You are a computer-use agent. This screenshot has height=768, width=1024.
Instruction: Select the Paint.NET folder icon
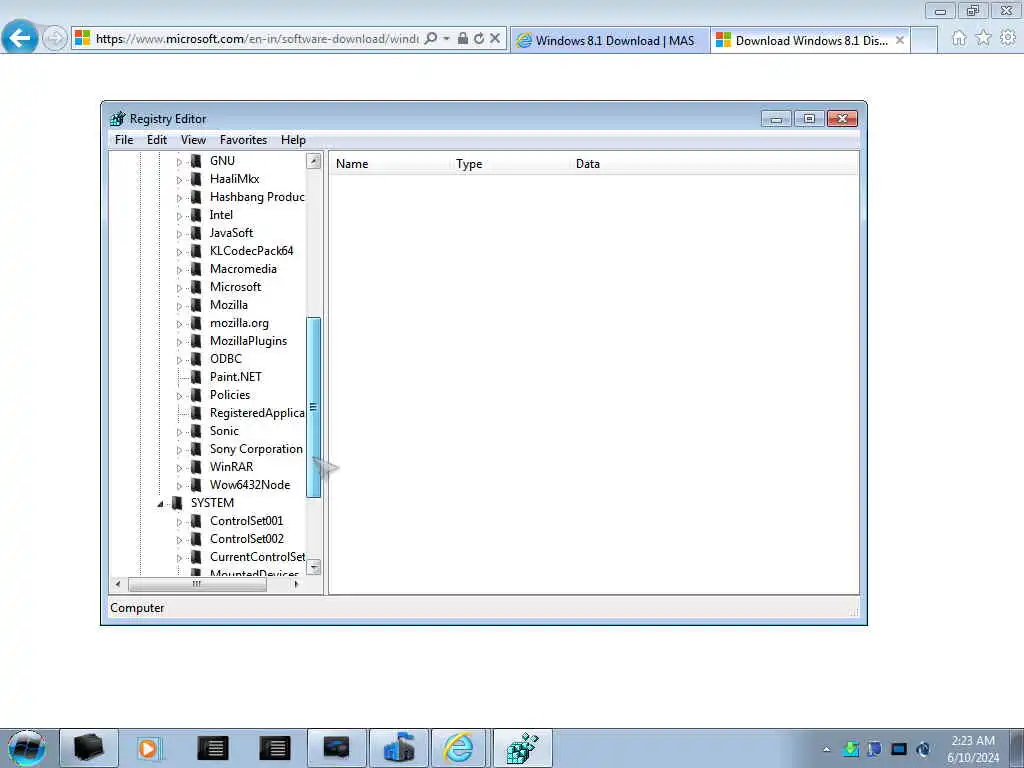coord(196,377)
